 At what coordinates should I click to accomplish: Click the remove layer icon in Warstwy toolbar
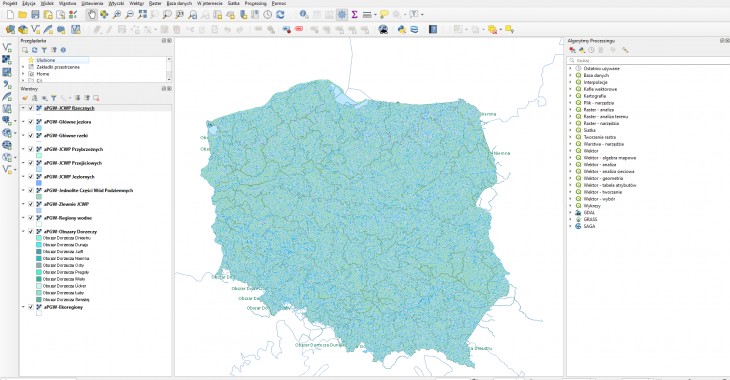[x=96, y=98]
